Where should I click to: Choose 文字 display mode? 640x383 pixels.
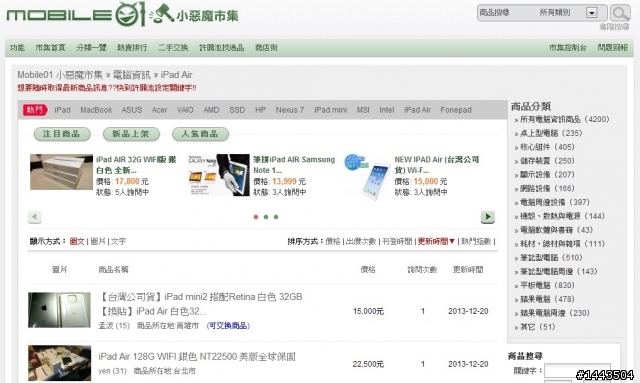coord(118,241)
